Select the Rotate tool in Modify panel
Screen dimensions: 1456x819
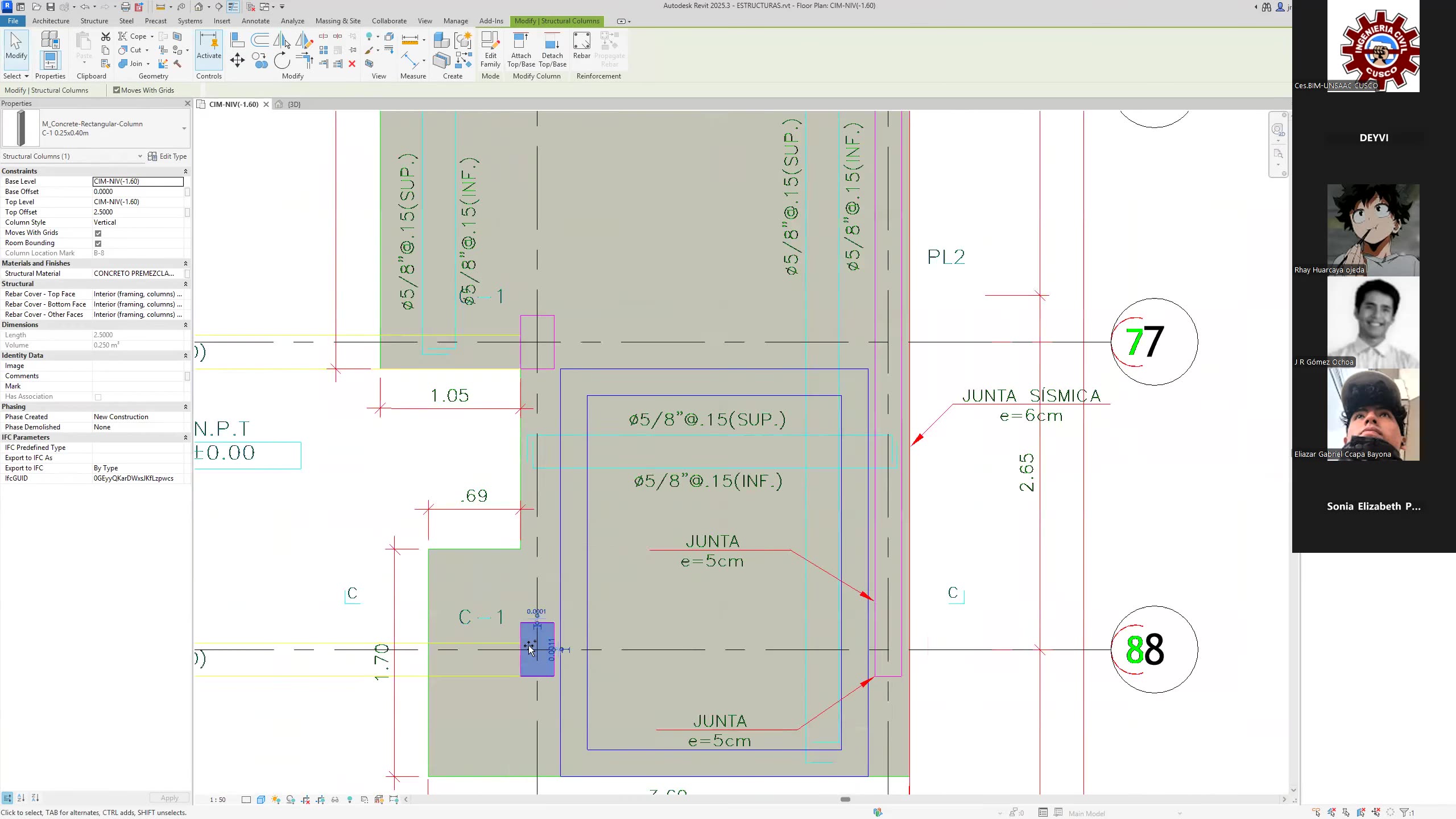click(x=282, y=60)
